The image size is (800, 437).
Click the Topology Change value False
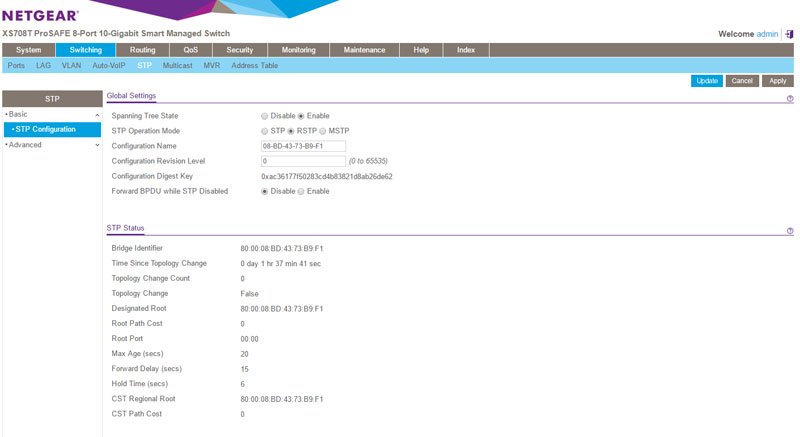coord(249,294)
